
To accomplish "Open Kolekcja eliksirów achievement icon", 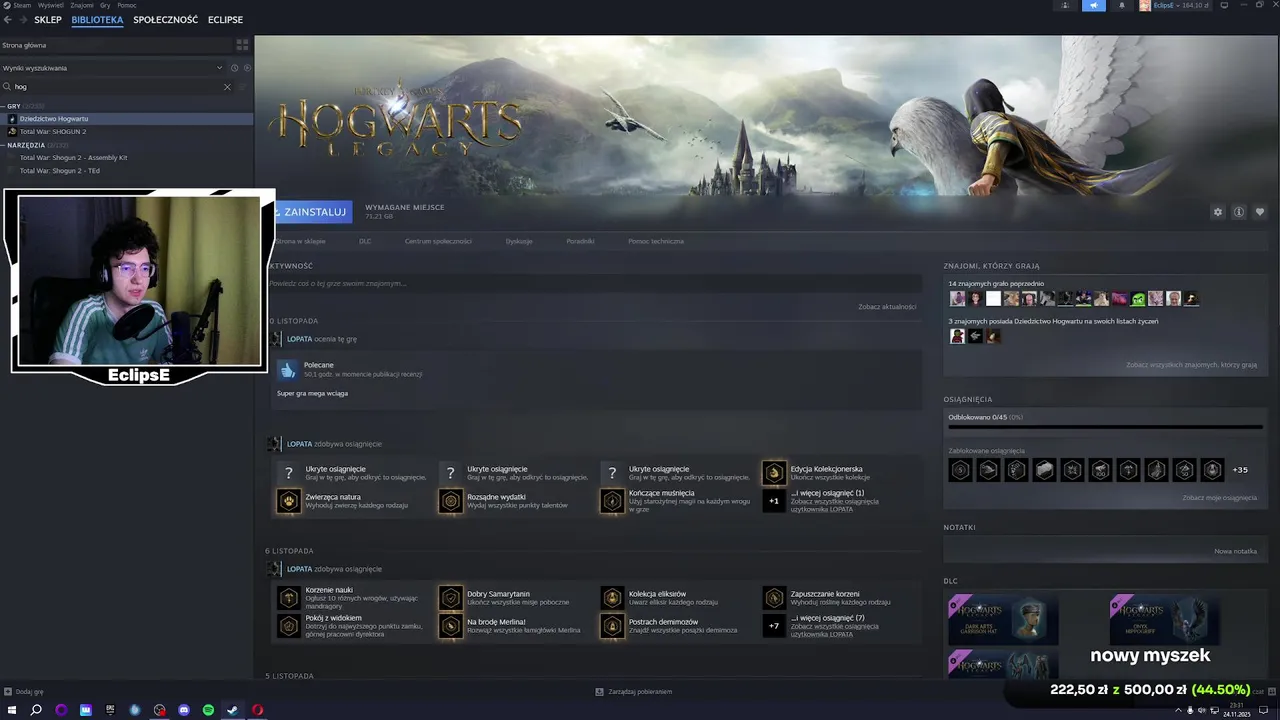I will pyautogui.click(x=612, y=598).
